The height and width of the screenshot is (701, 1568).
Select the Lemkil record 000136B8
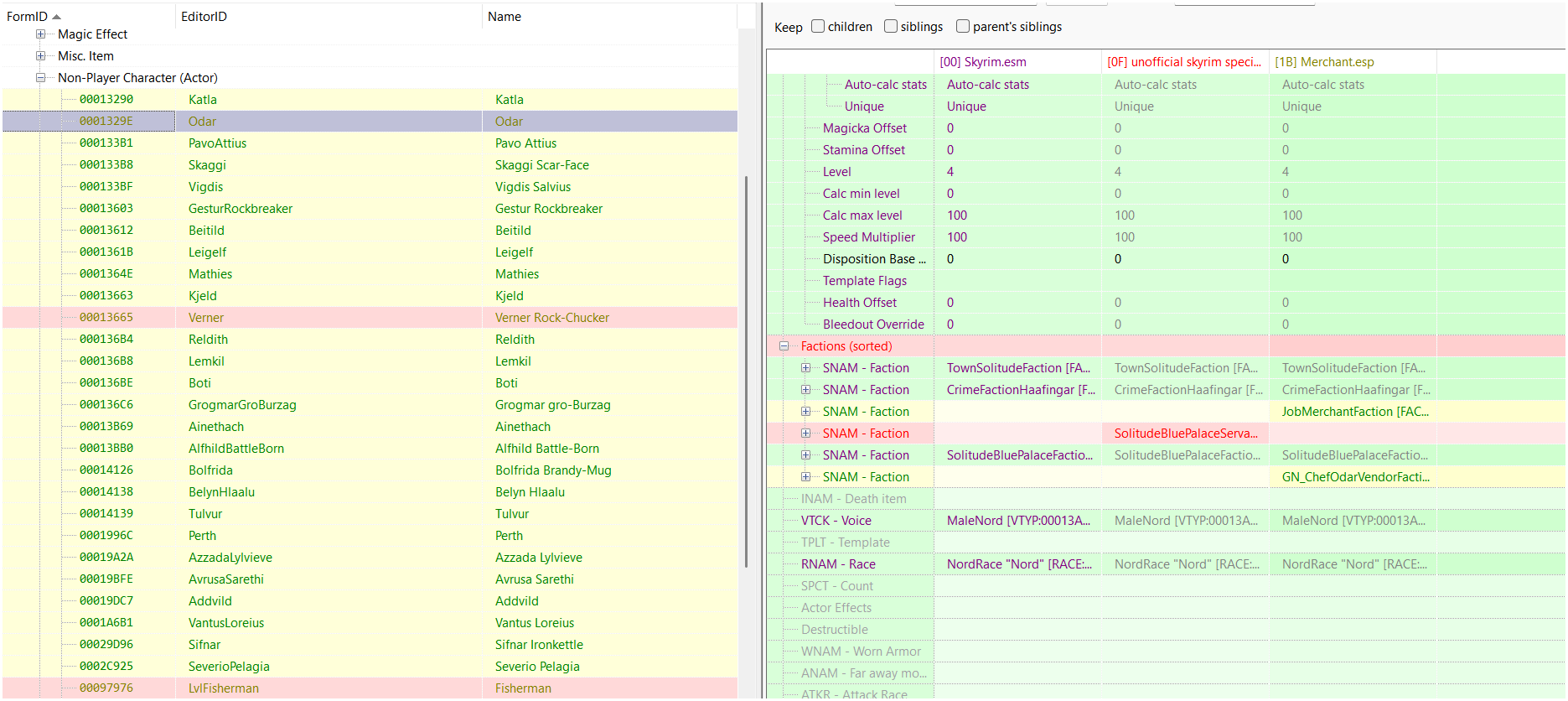(x=370, y=361)
